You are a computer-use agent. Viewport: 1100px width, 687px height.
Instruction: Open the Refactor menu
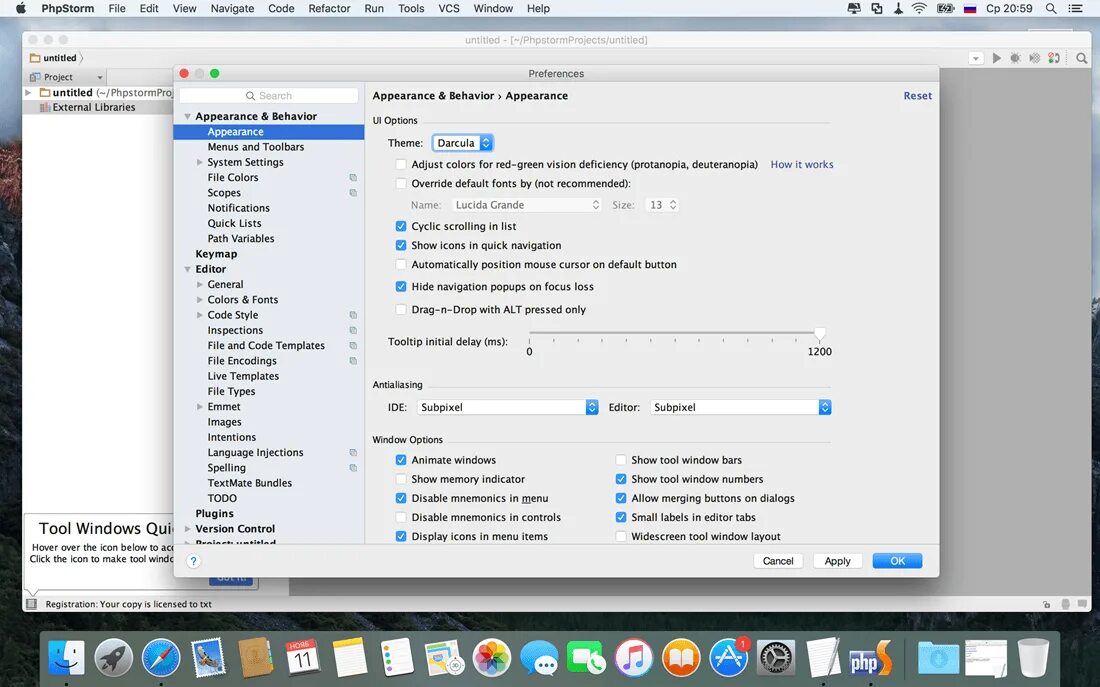click(x=329, y=8)
